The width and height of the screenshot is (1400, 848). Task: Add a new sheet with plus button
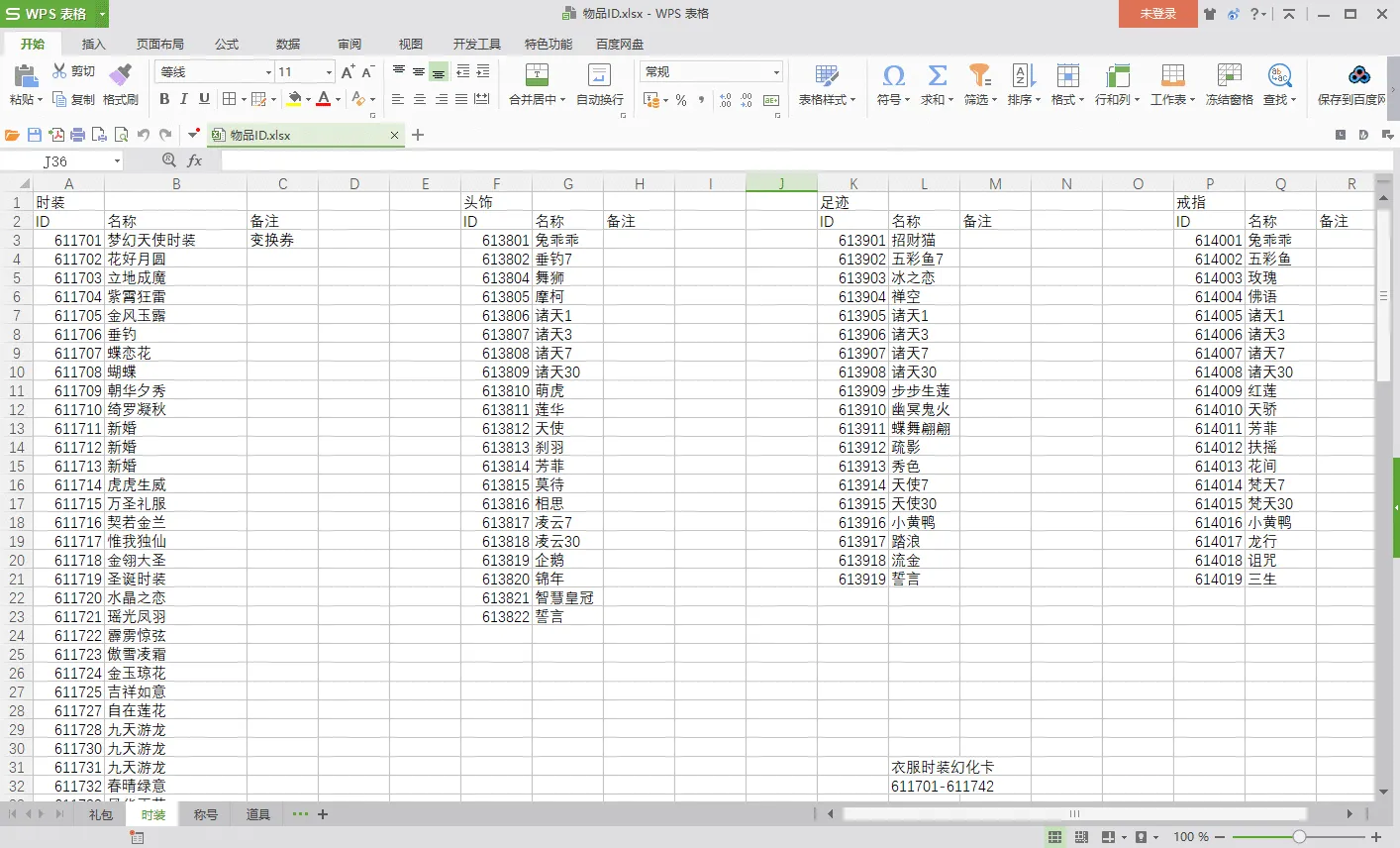323,814
